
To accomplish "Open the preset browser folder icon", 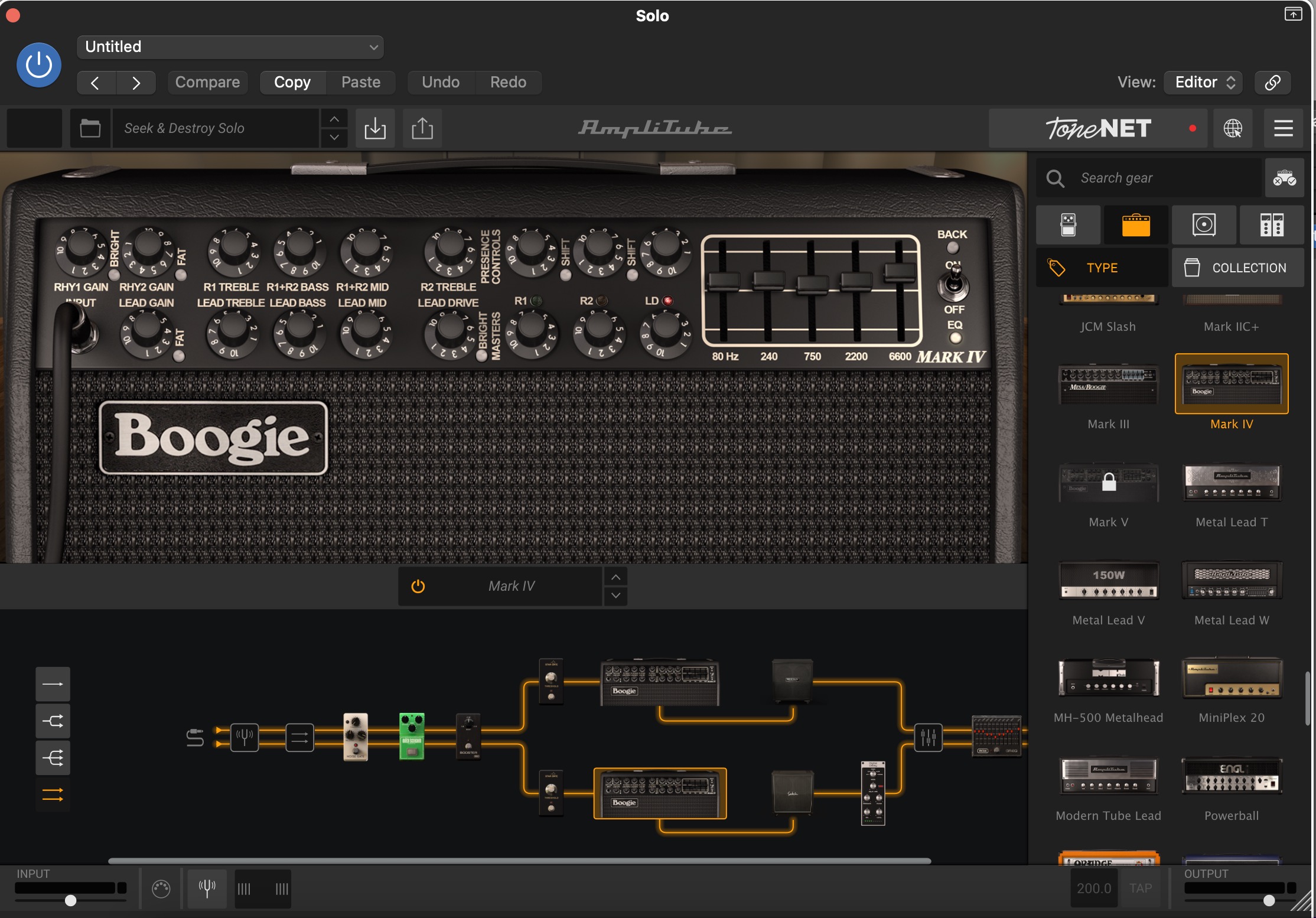I will tap(90, 128).
